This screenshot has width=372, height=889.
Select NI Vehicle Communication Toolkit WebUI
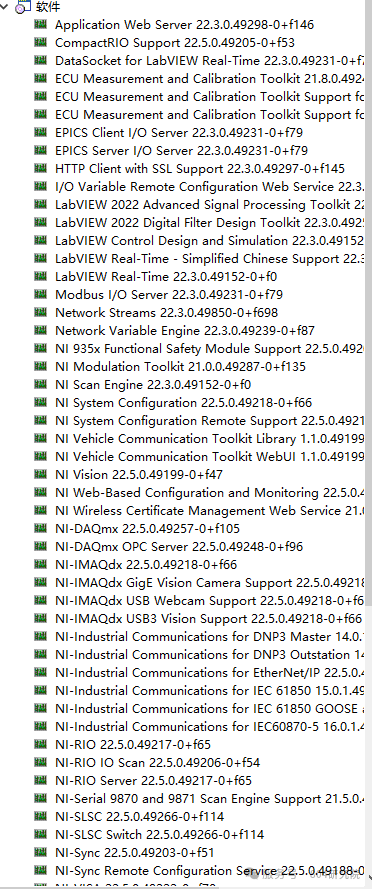(210, 456)
